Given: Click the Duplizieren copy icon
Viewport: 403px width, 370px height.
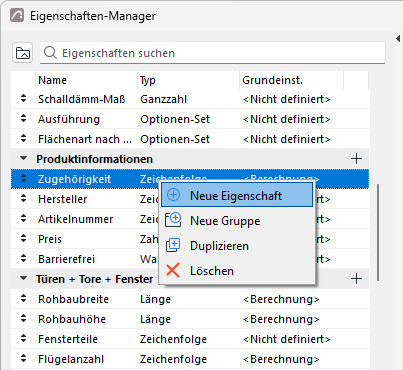Looking at the screenshot, I should tap(173, 245).
